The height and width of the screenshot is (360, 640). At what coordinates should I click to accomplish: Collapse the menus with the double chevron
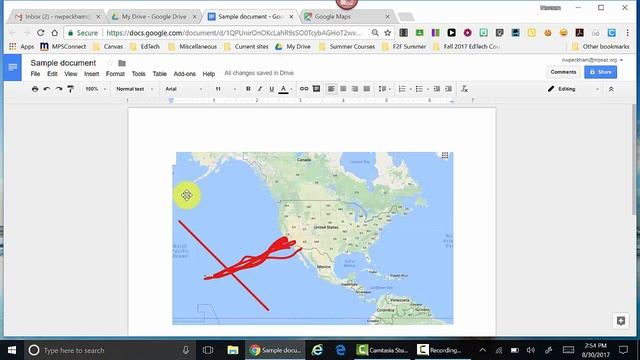pos(611,89)
